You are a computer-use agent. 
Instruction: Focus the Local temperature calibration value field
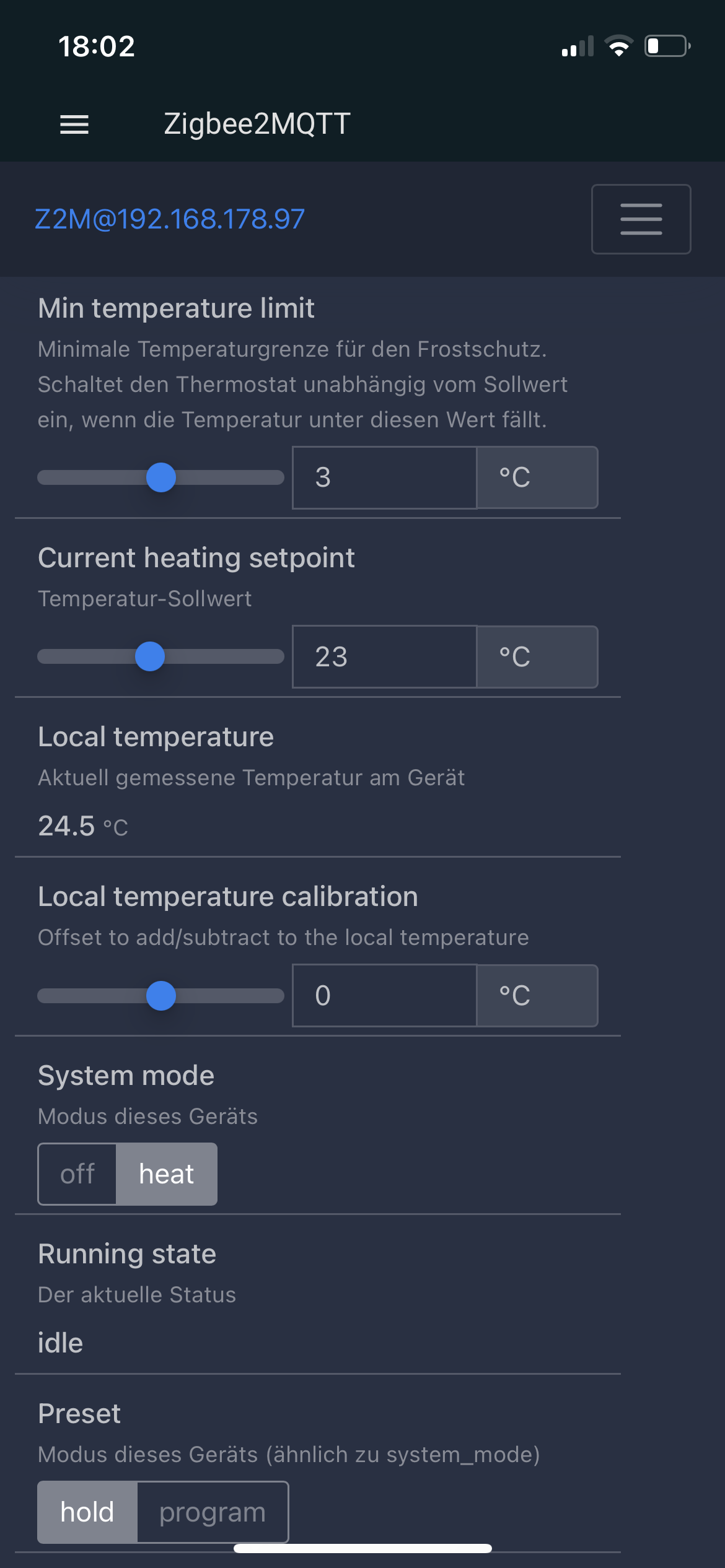point(384,996)
